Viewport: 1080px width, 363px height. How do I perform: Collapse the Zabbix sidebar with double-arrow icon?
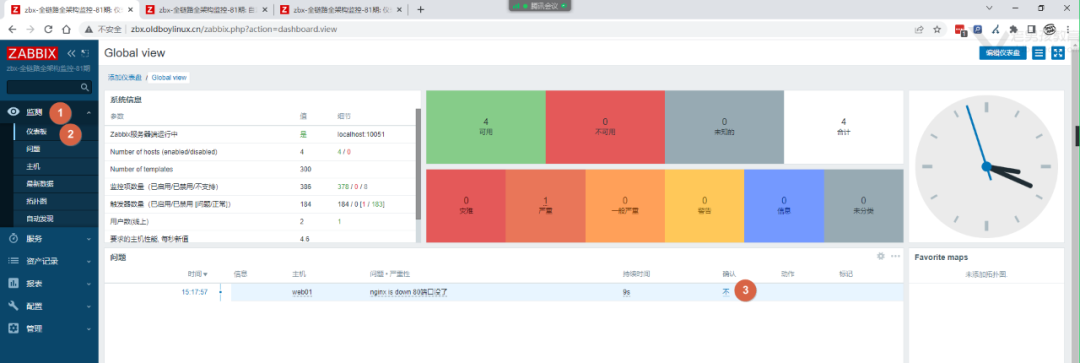(x=71, y=53)
